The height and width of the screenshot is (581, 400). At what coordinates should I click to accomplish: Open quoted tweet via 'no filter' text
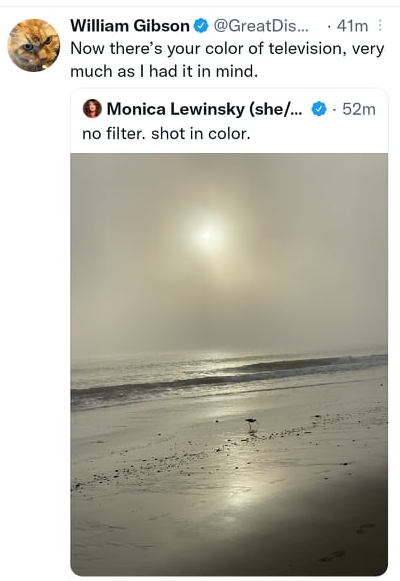click(x=166, y=133)
